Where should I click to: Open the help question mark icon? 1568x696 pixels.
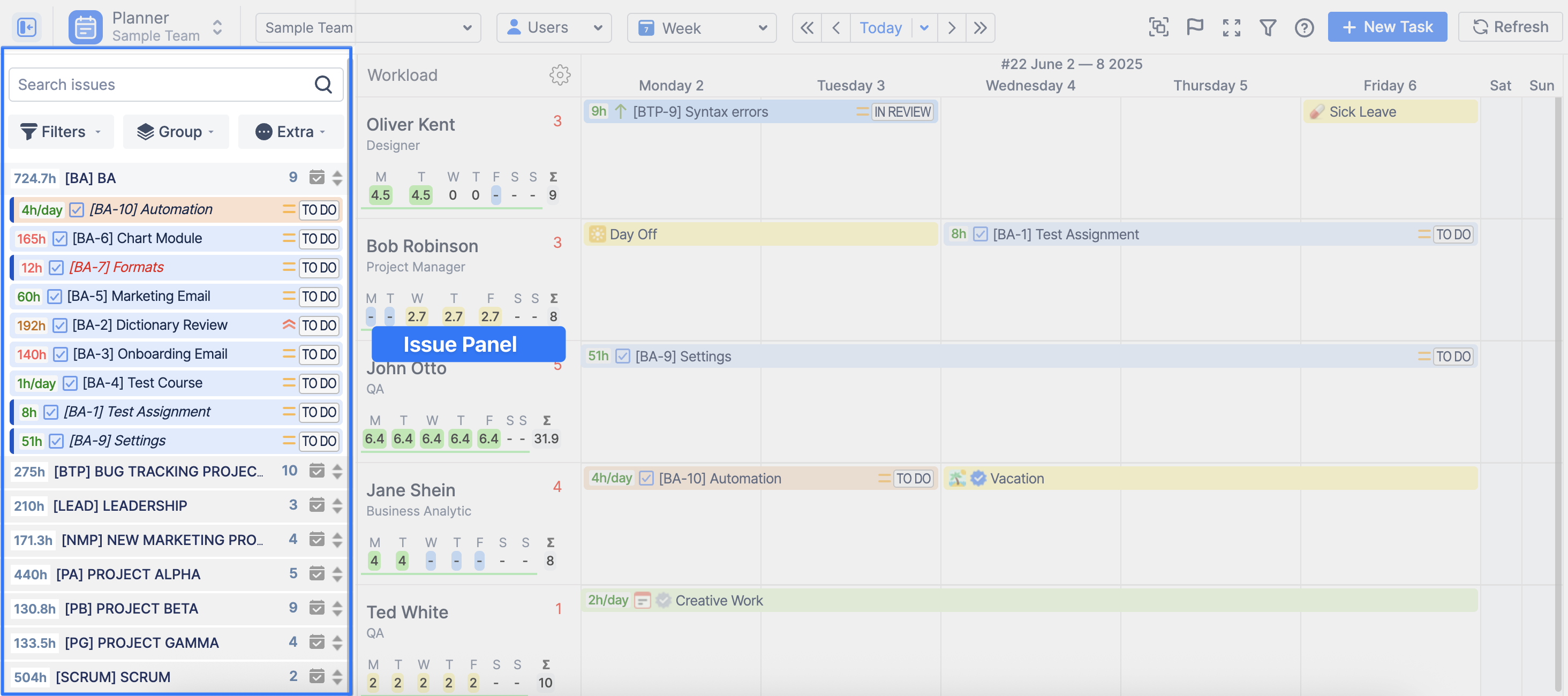1304,27
